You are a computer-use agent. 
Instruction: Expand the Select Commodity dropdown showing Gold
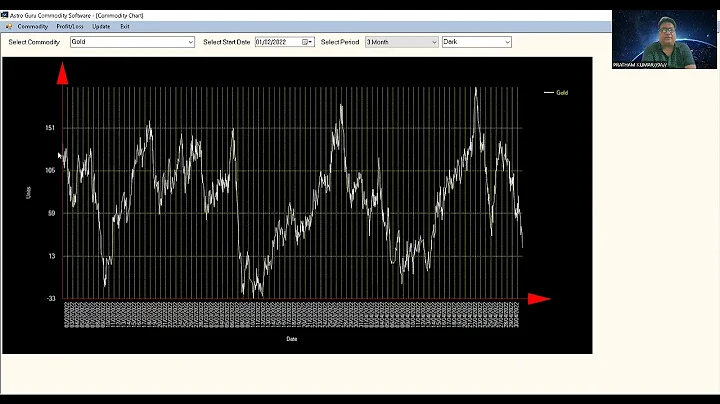click(x=190, y=42)
